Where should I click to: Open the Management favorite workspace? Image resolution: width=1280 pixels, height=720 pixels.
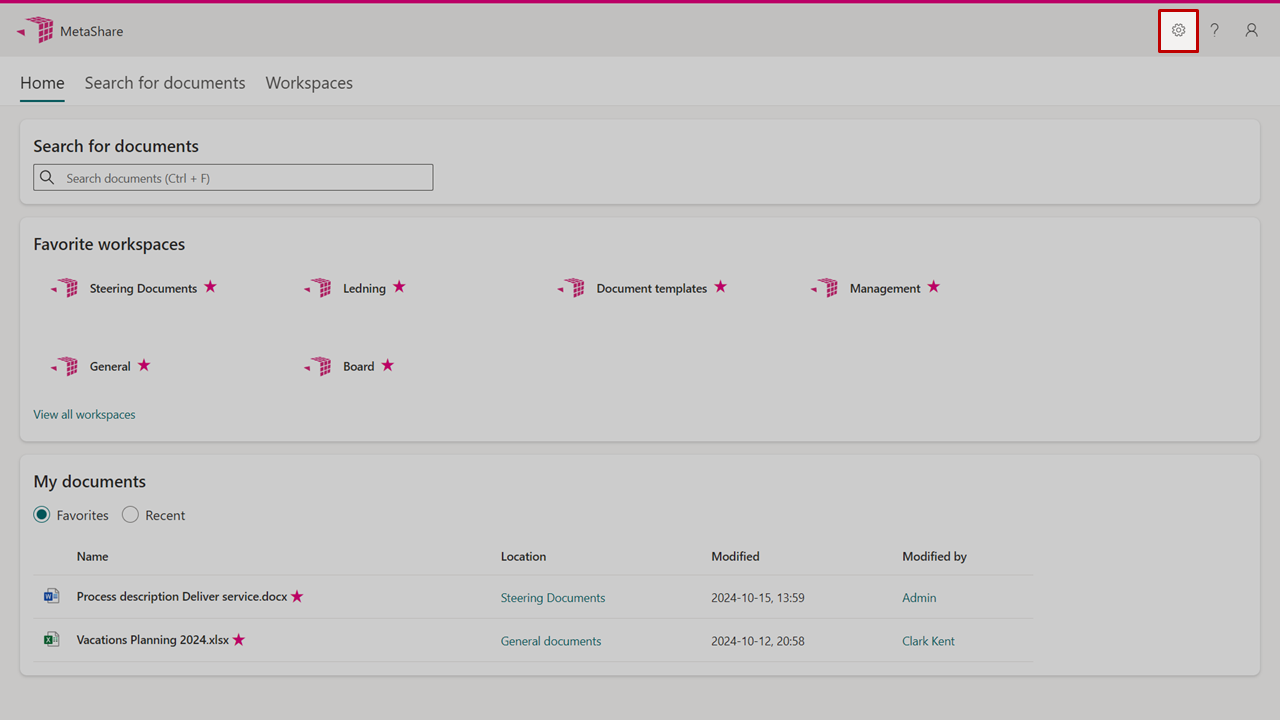(884, 288)
